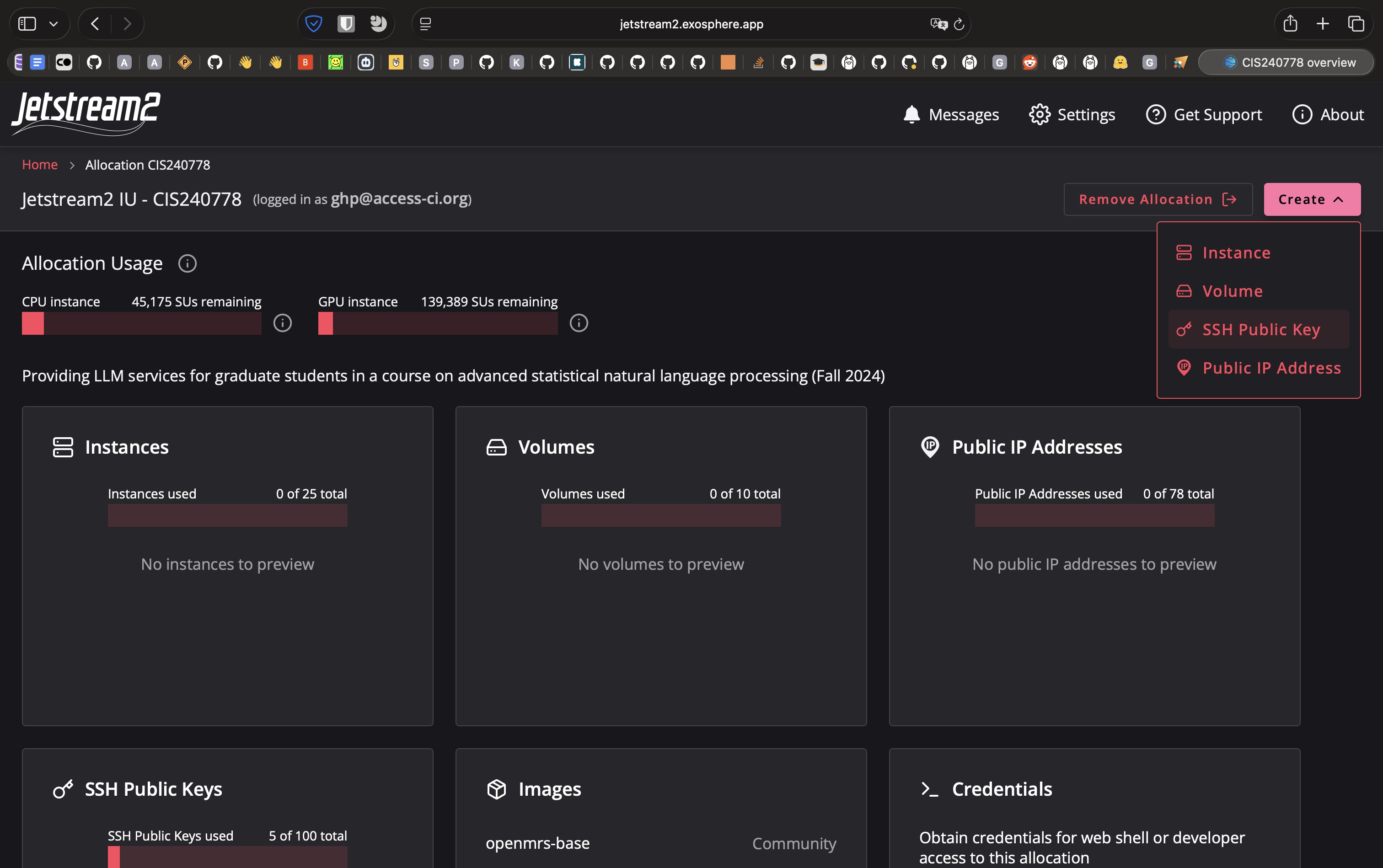
Task: Open the Google Docs pinned tab
Action: (x=38, y=62)
